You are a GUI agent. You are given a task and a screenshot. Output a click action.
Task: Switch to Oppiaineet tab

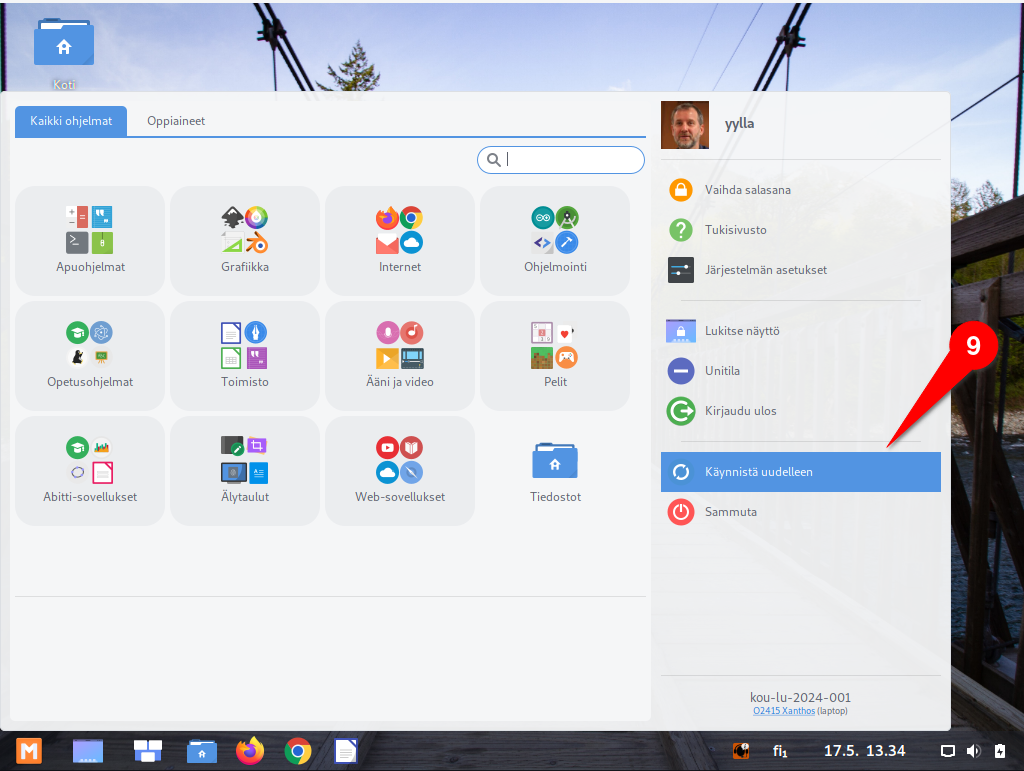[176, 121]
